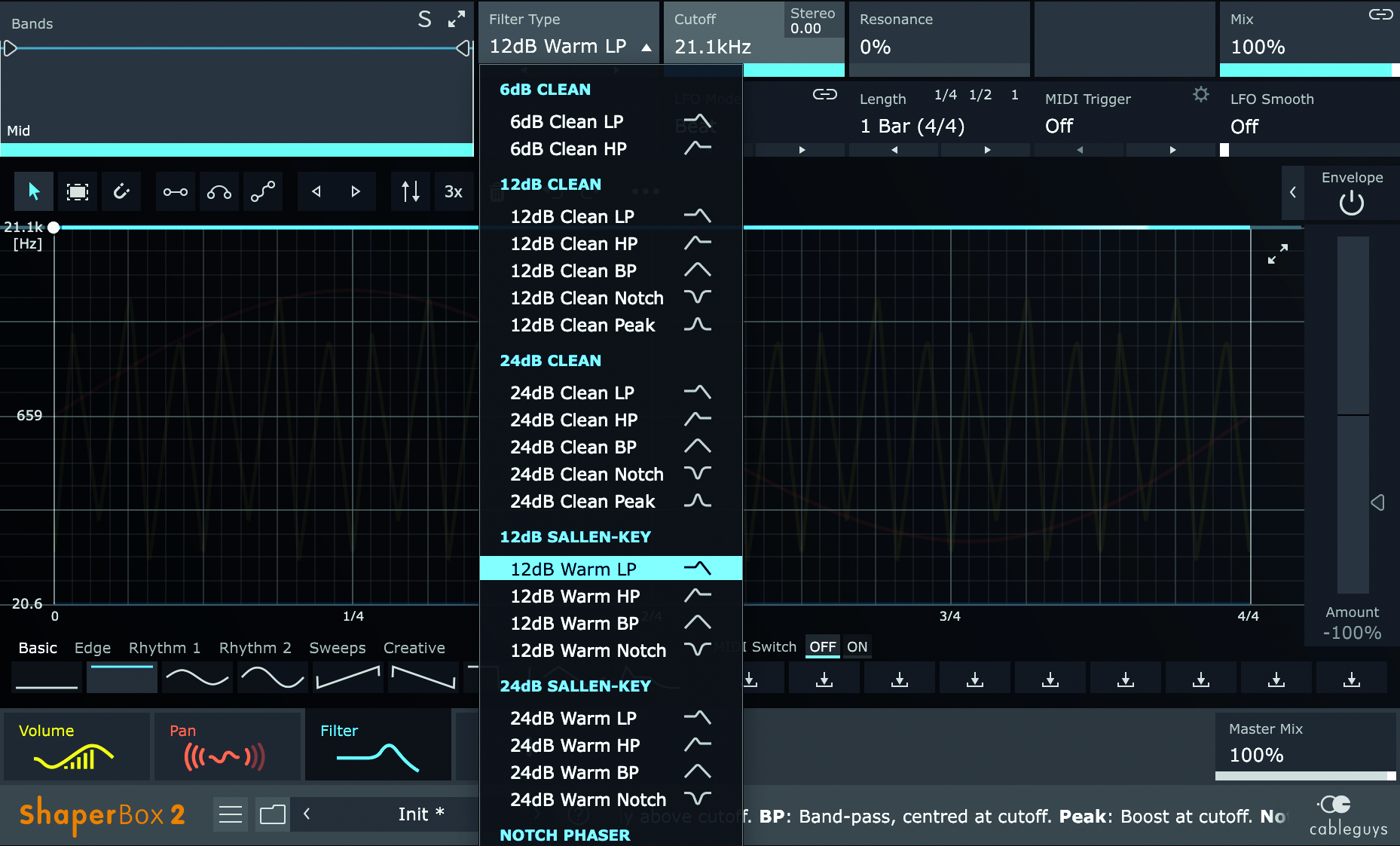This screenshot has width=1400, height=846.
Task: Select 24dB Clean Peak filter
Action: tap(611, 501)
